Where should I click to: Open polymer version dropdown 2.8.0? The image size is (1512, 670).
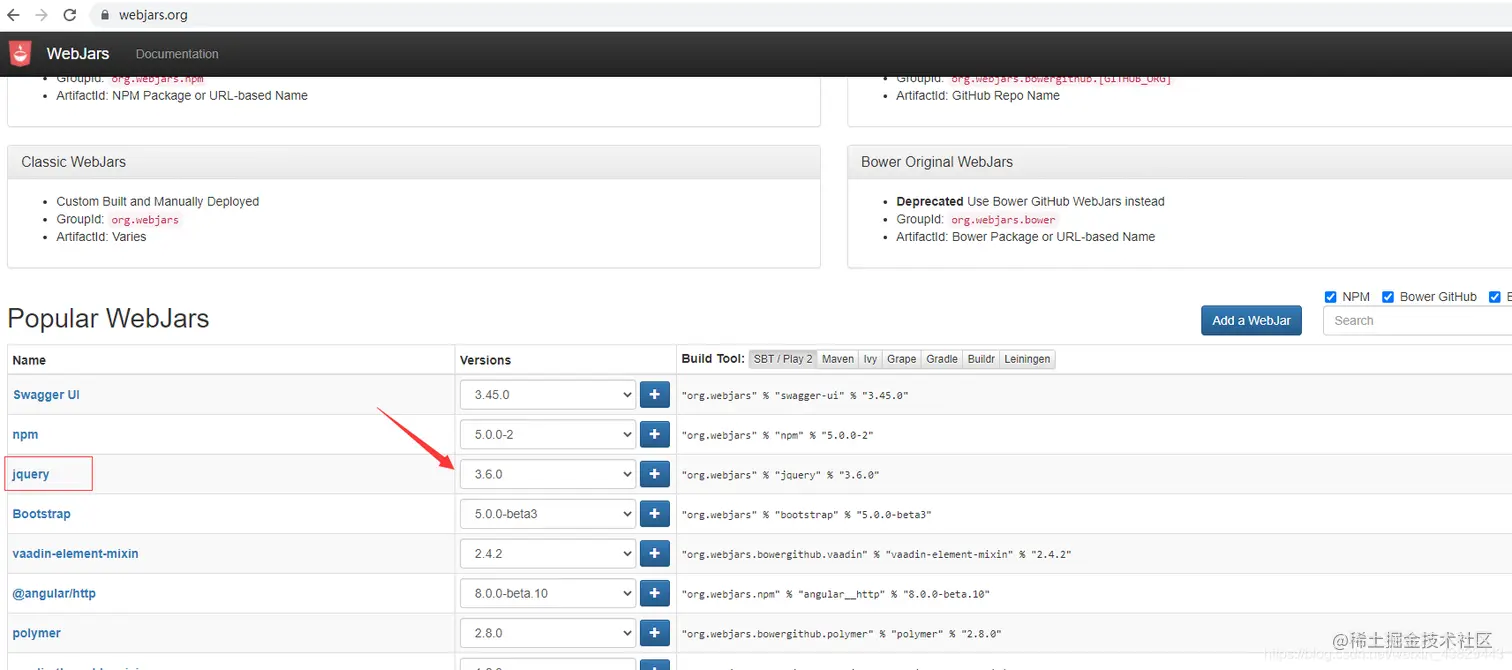[548, 633]
